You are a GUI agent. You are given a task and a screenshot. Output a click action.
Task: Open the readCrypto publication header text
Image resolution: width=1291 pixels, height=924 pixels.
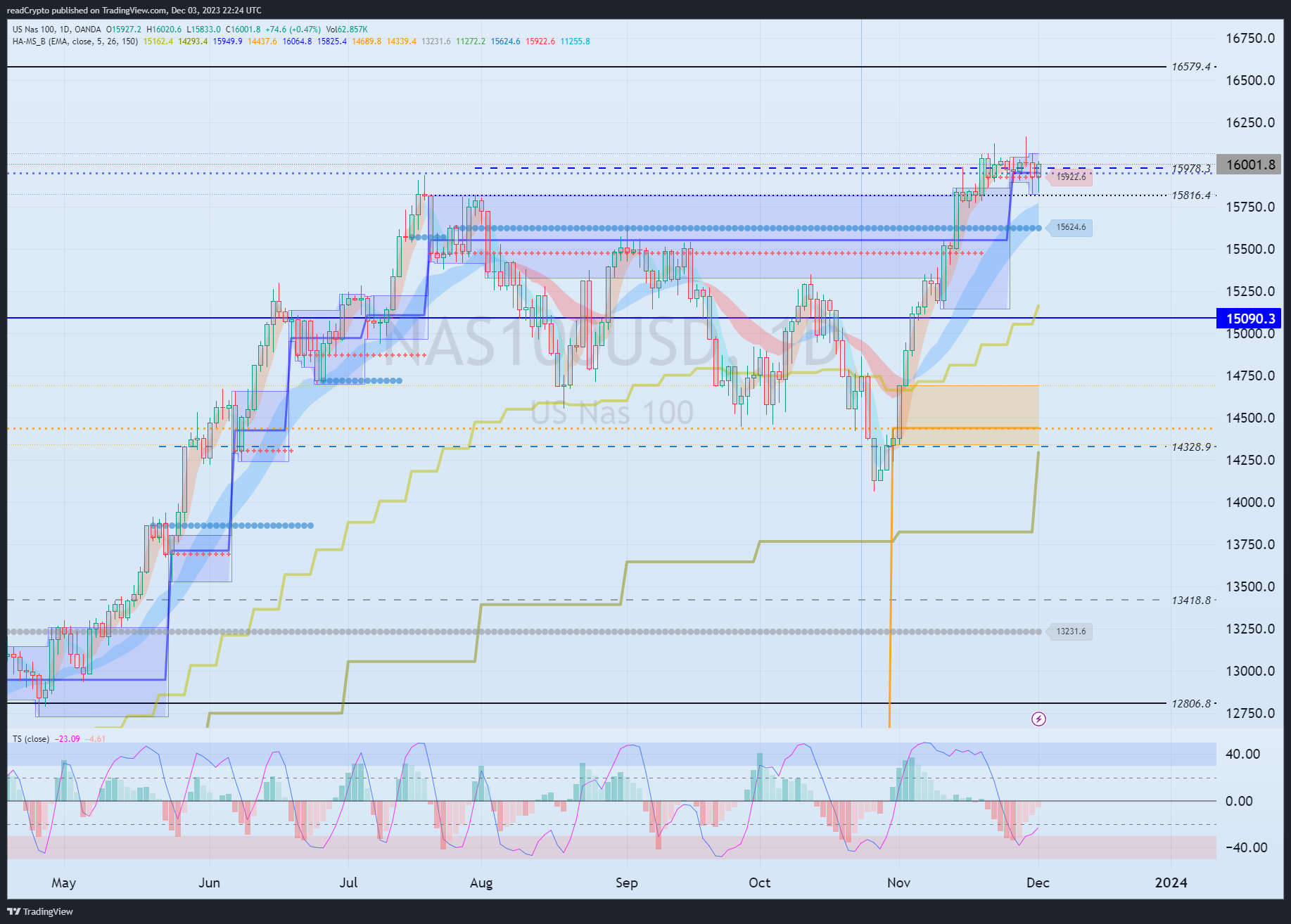134,10
